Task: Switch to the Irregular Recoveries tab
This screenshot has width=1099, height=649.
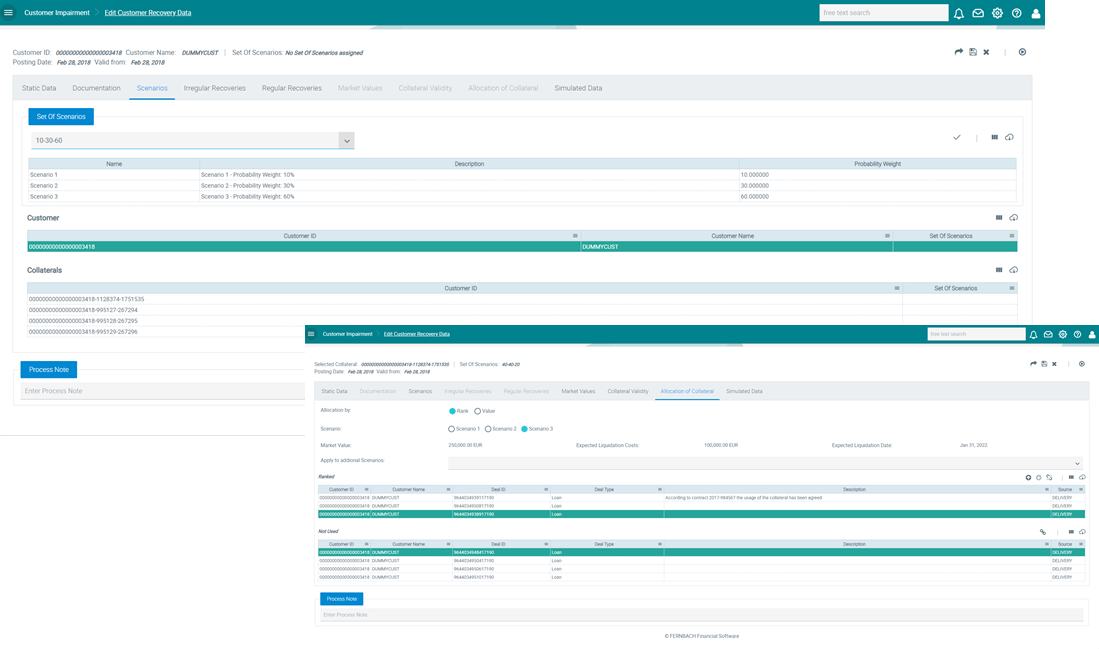Action: (214, 88)
